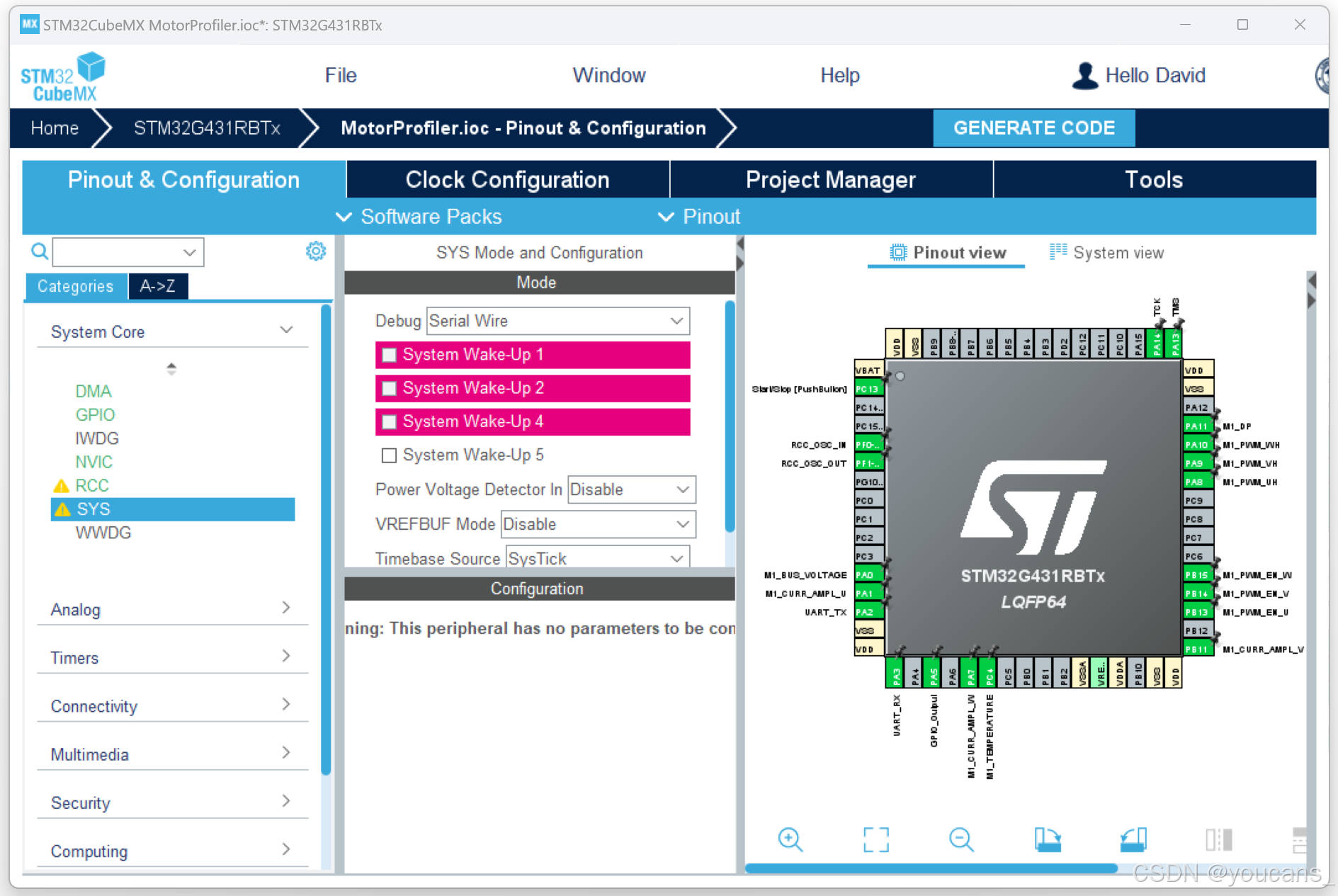Open the File menu
This screenshot has height=896, width=1338.
pos(341,75)
